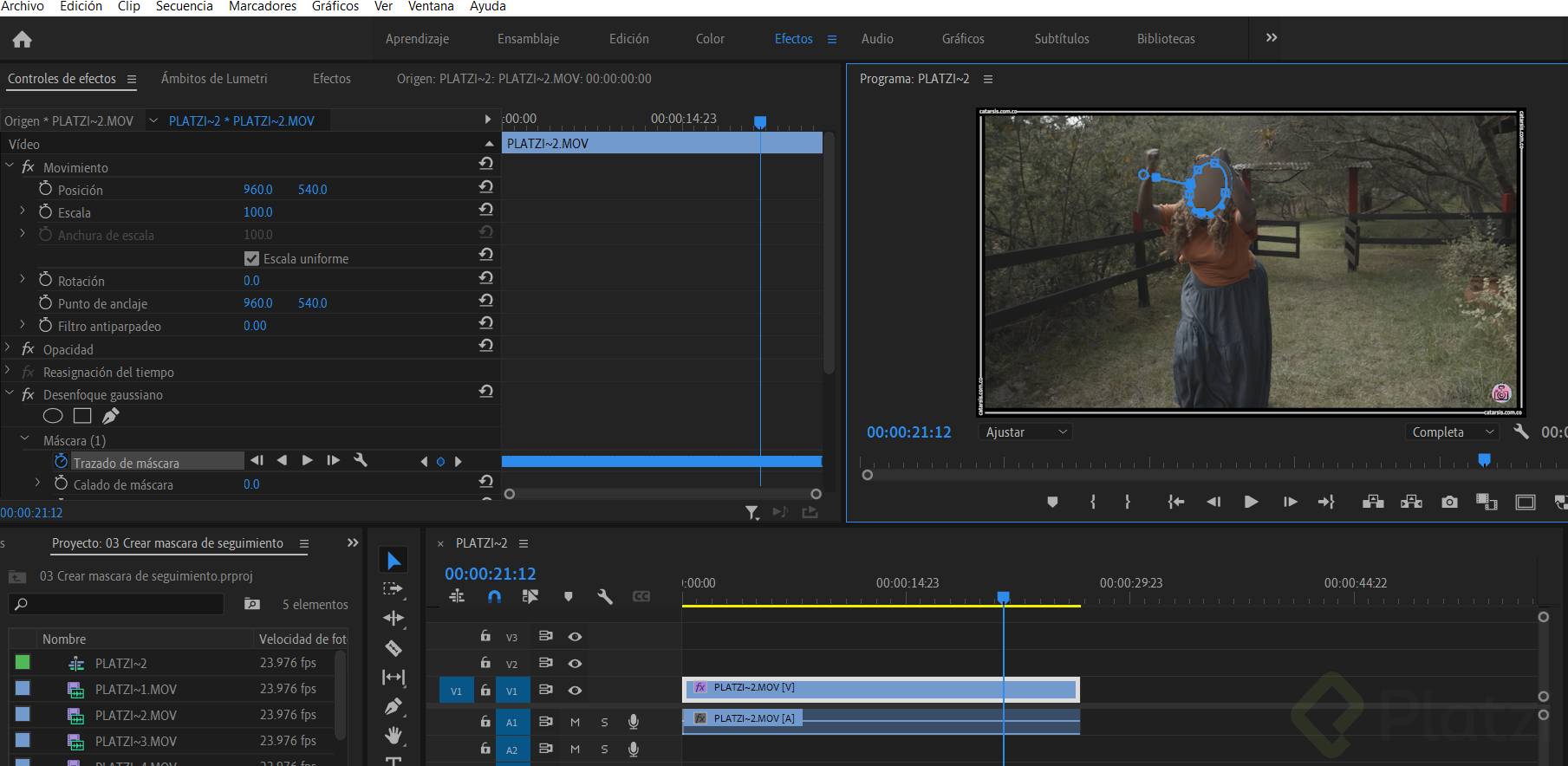Reset the Posición parameter
Viewport: 1568px width, 766px height.
point(486,187)
